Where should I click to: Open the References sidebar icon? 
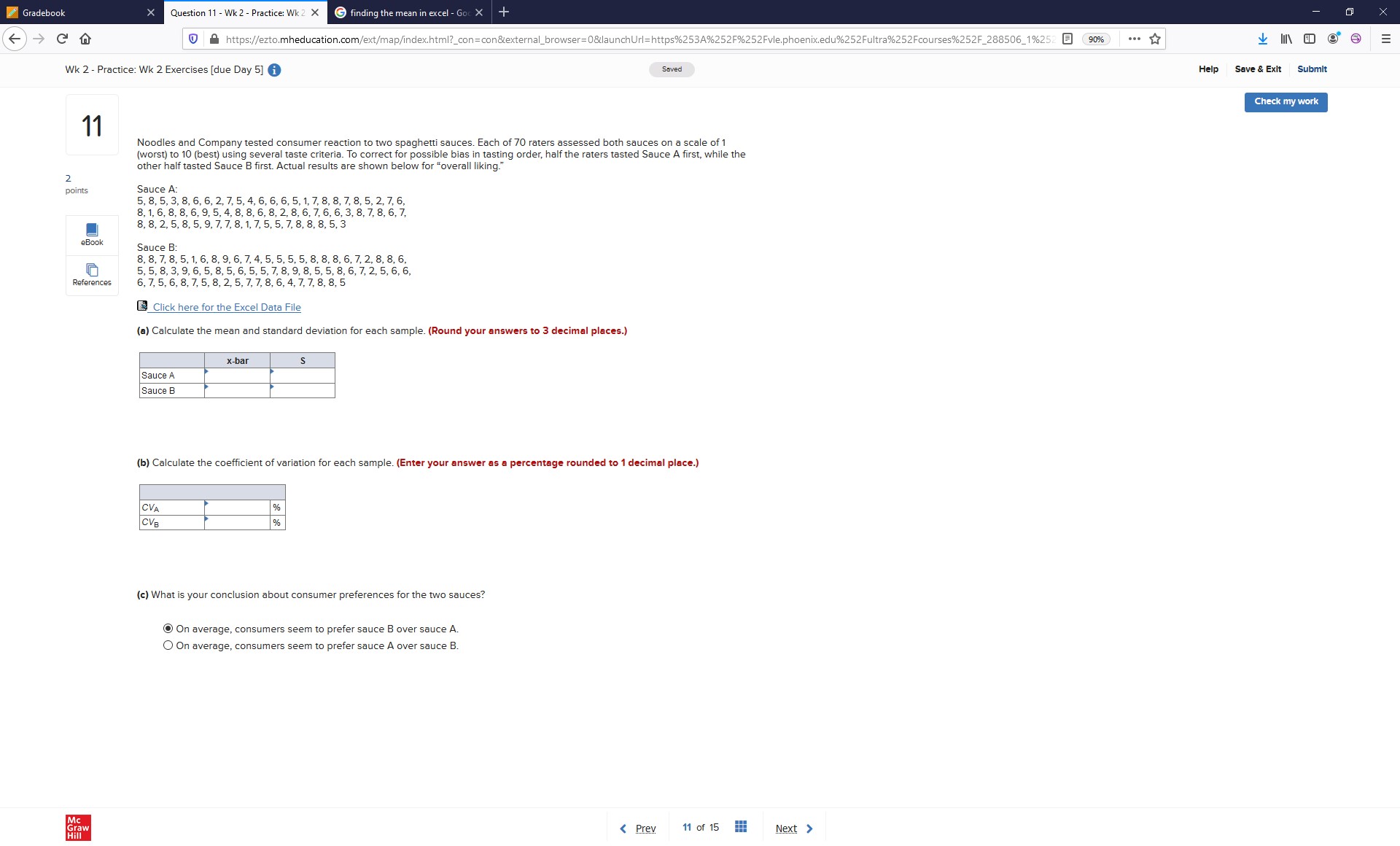coord(92,274)
